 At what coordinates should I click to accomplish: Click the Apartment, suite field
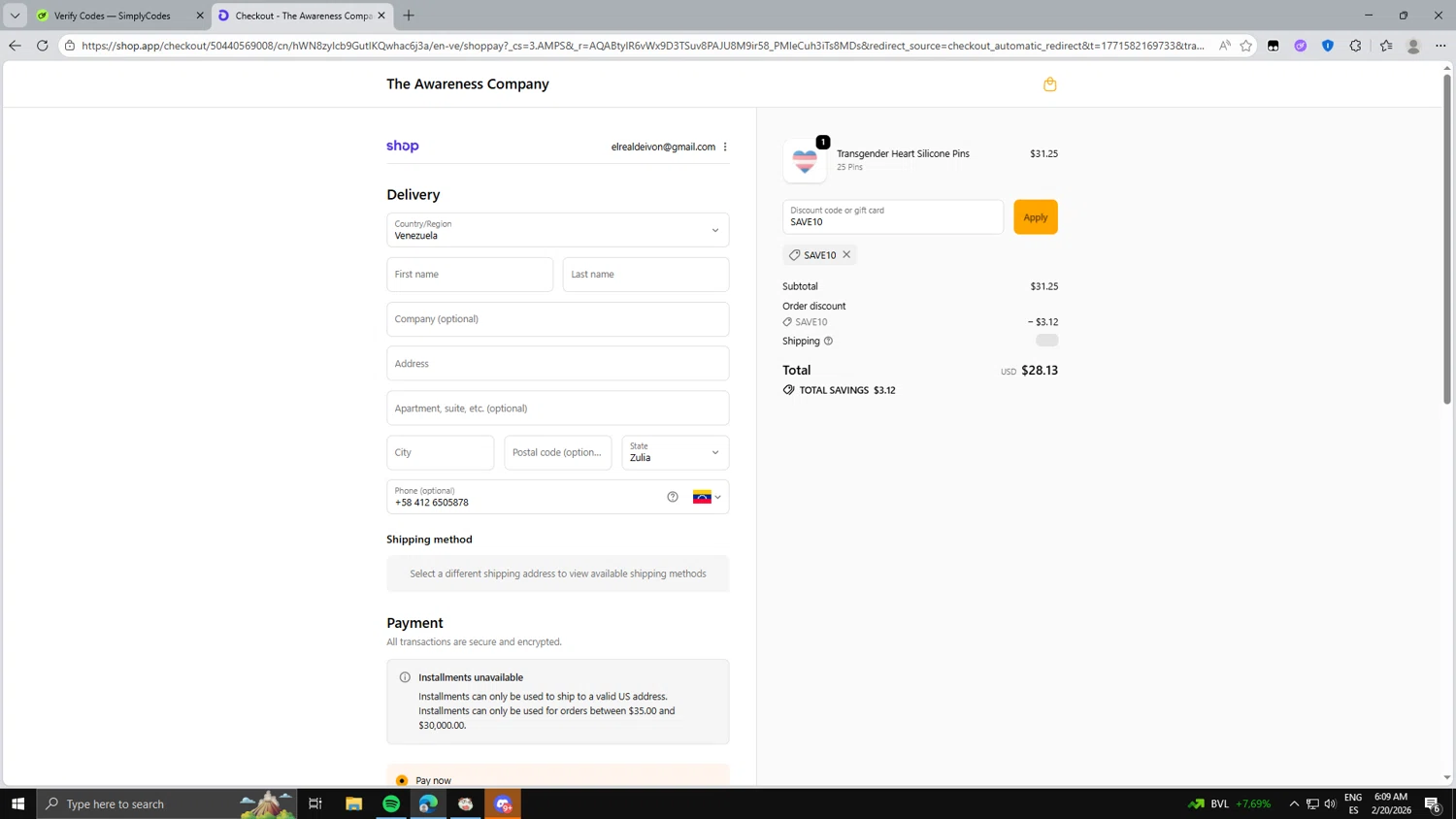(x=557, y=409)
